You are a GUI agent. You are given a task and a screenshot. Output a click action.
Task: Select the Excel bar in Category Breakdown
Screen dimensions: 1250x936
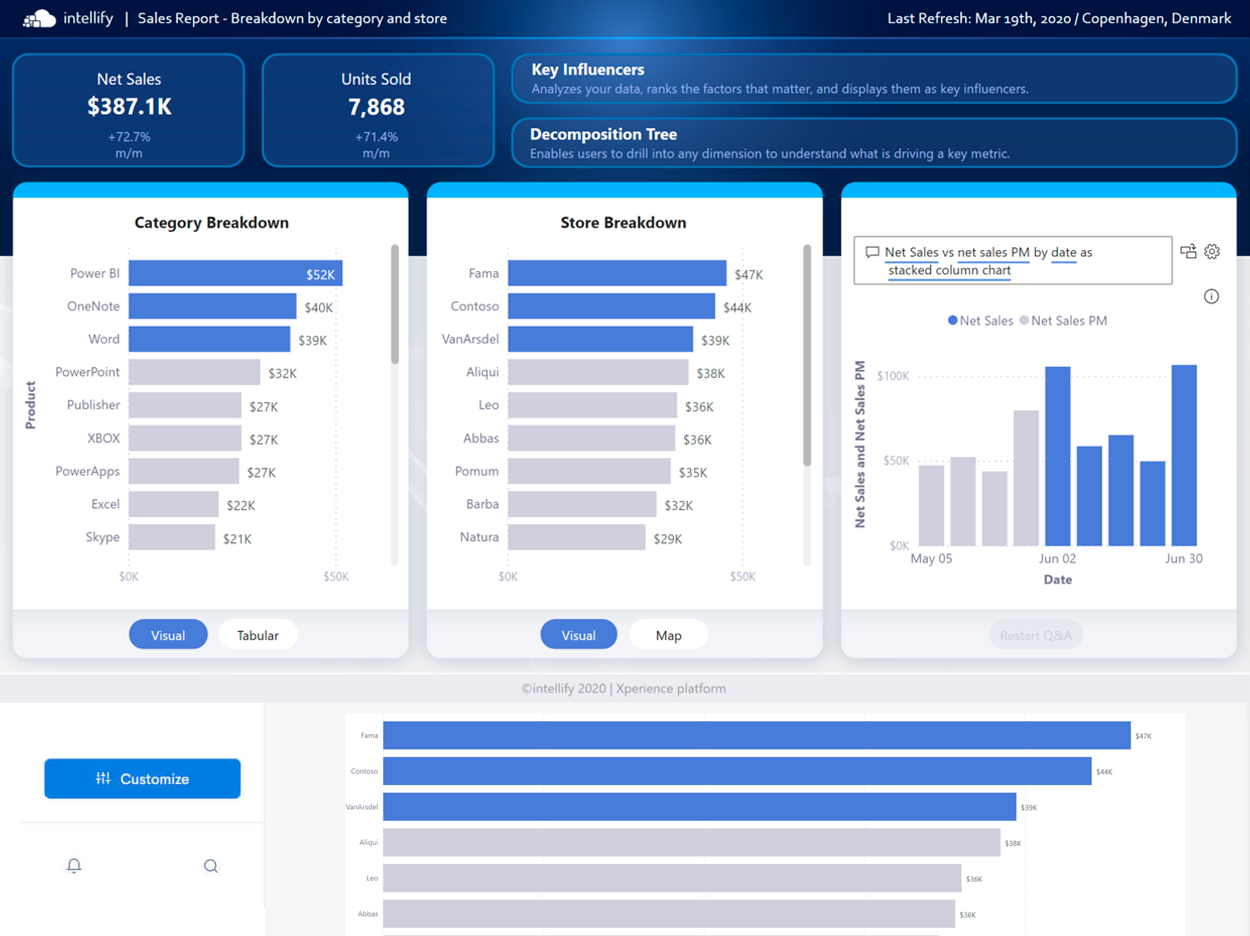tap(174, 504)
